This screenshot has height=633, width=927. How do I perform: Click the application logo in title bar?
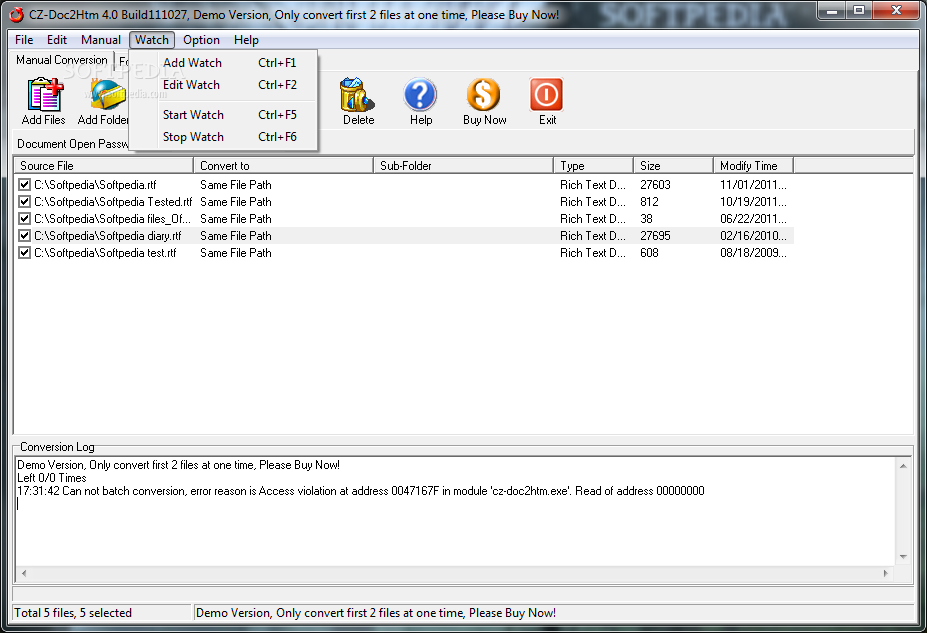click(x=17, y=14)
